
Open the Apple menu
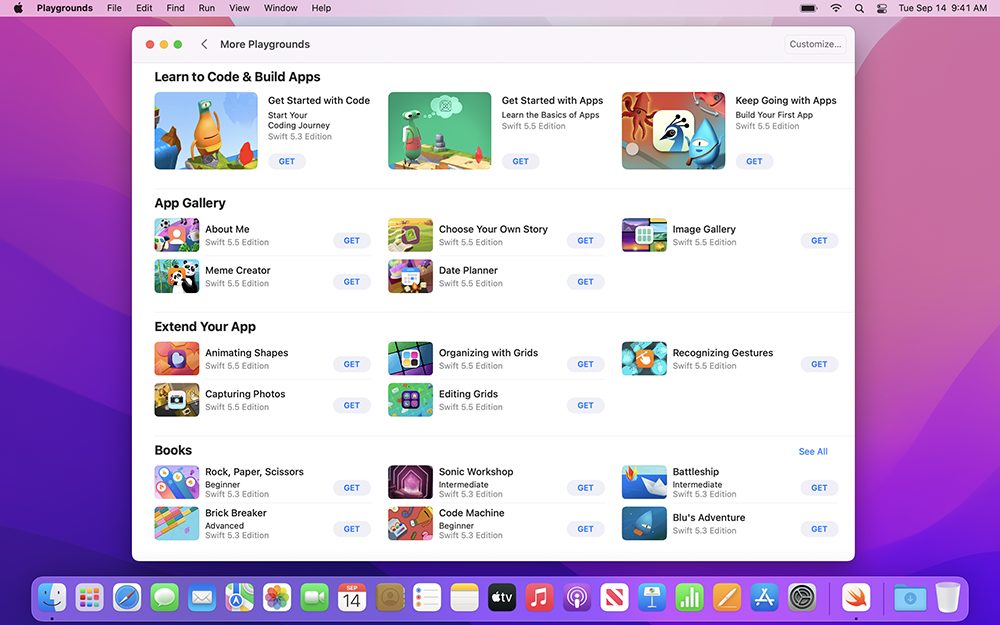click(18, 8)
